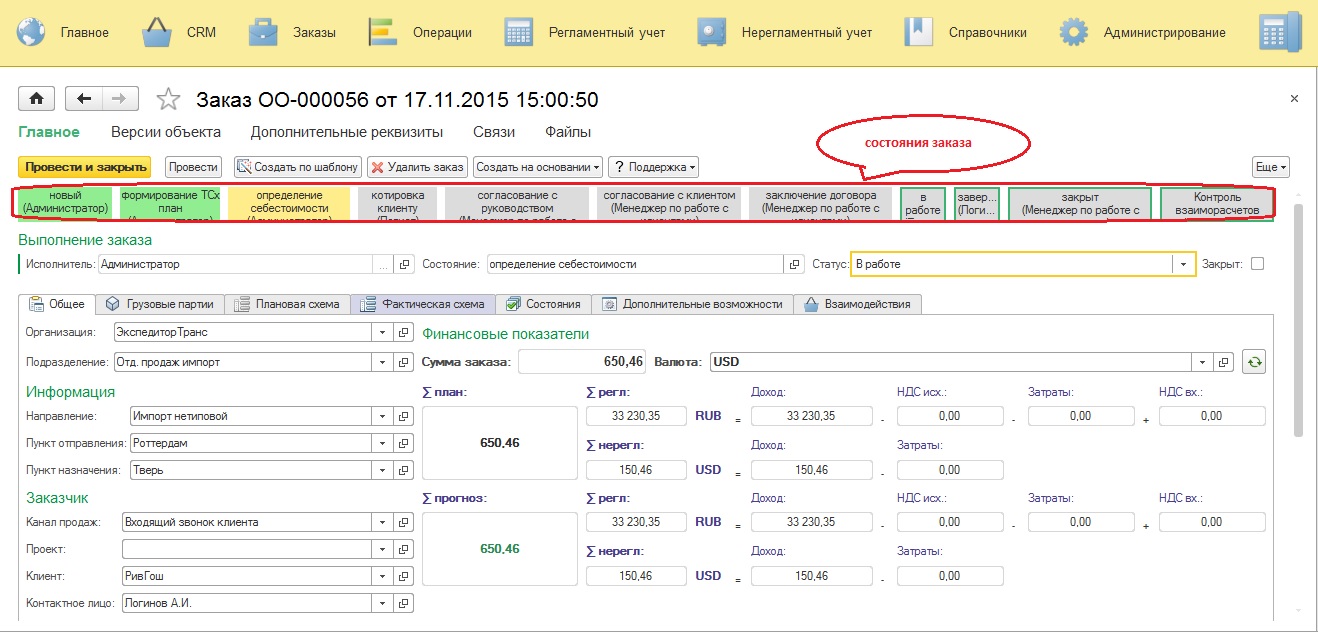Image resolution: width=1318 pixels, height=632 pixels.
Task: Expand the Организация dropdown
Action: [383, 332]
